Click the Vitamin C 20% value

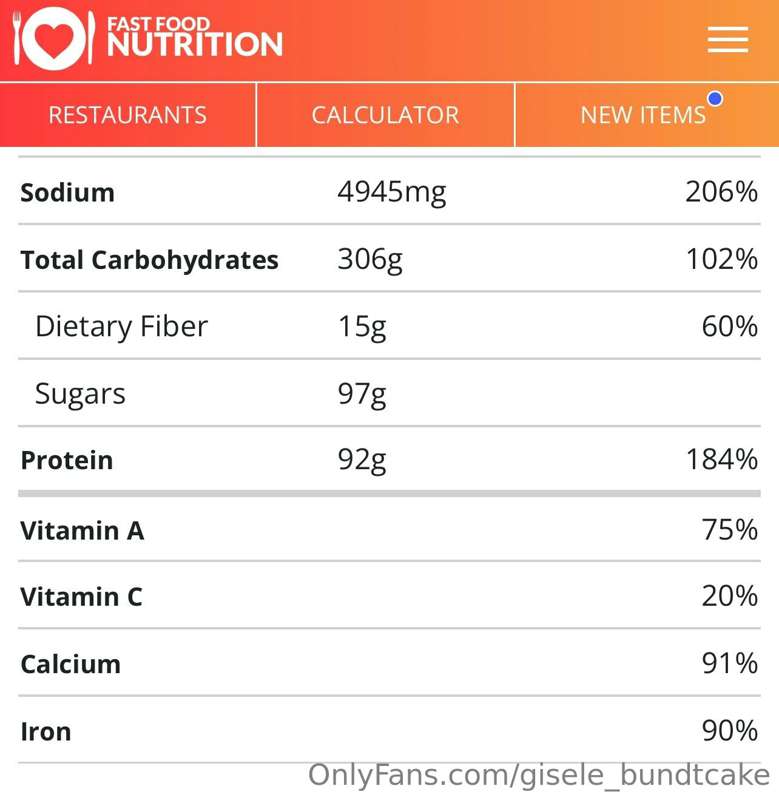(730, 596)
